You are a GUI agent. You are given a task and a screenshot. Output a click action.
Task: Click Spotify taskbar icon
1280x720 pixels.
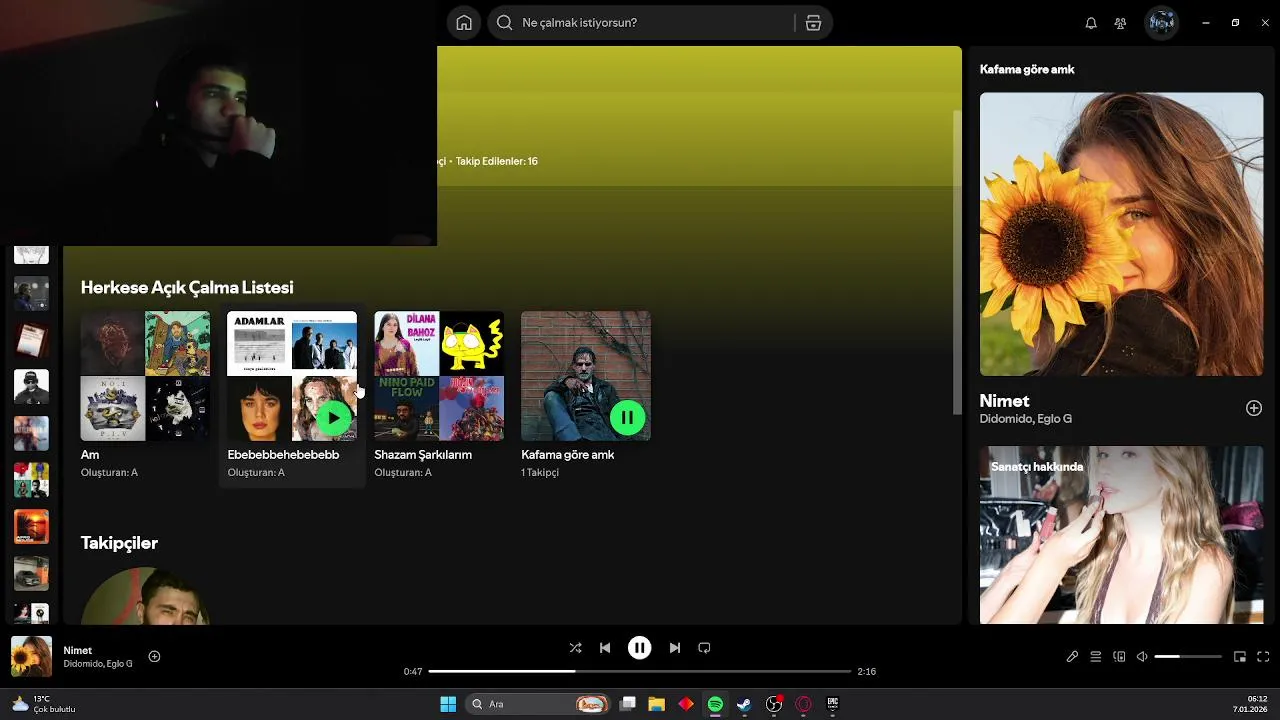tap(715, 704)
